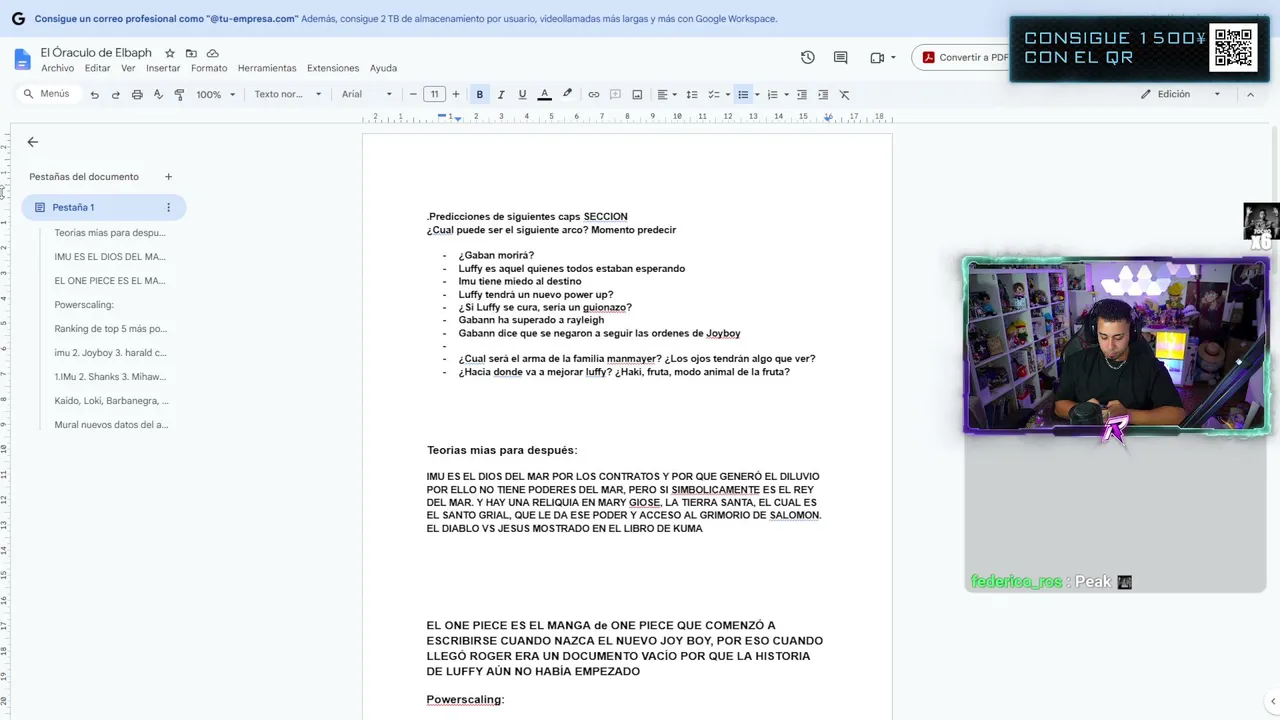Screen dimensions: 1280x720
Task: Click the document title El Óraculo de Elbaph
Action: pos(97,53)
